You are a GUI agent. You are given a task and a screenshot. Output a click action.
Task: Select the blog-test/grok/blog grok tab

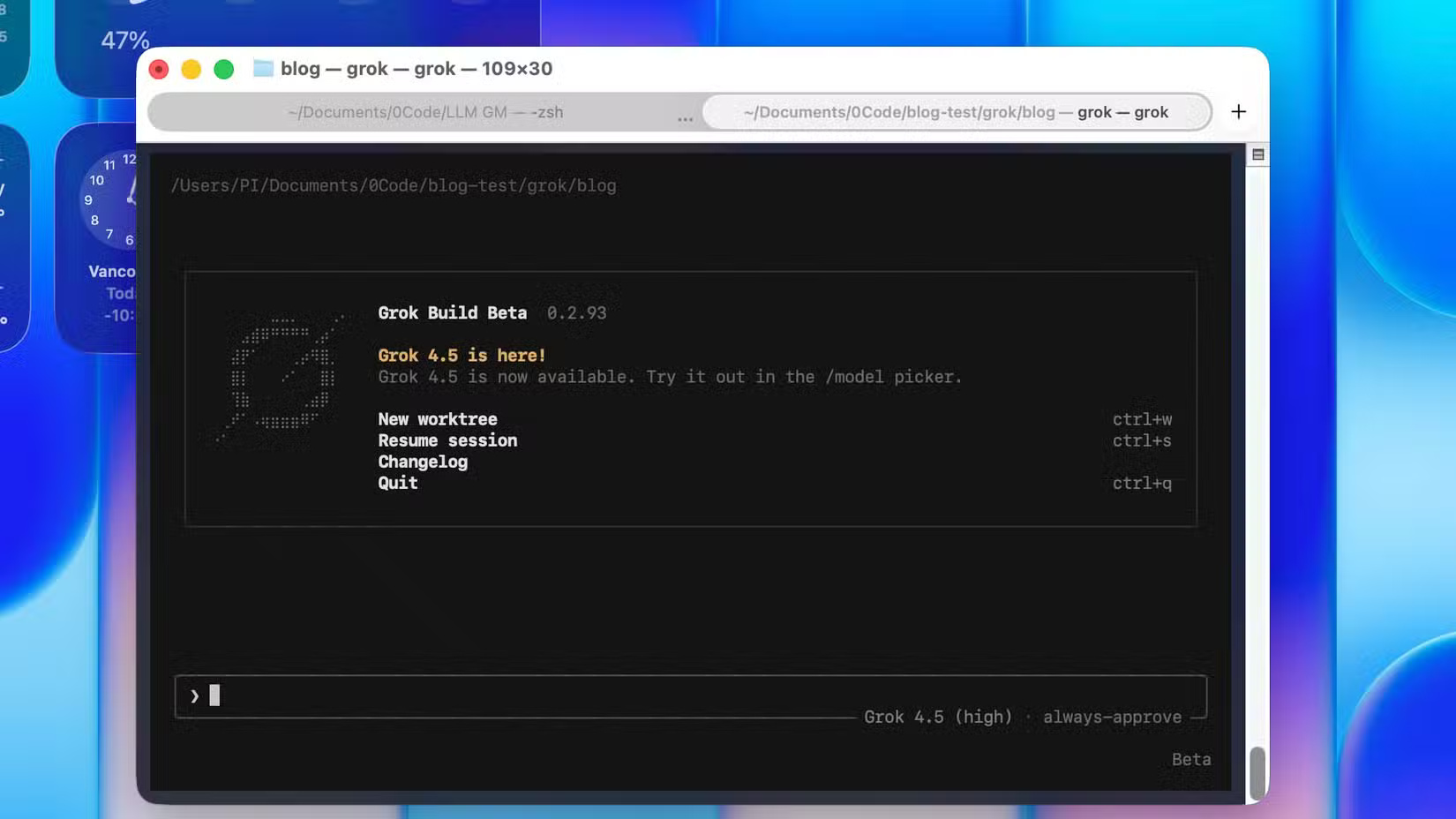tap(957, 112)
